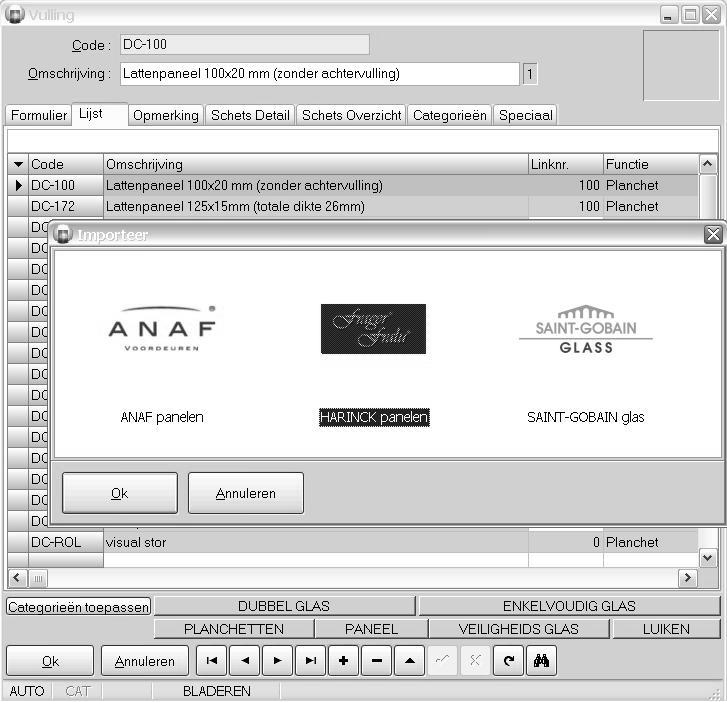Sort by Linknr. column header
Image resolution: width=727 pixels, height=702 pixels.
click(566, 164)
